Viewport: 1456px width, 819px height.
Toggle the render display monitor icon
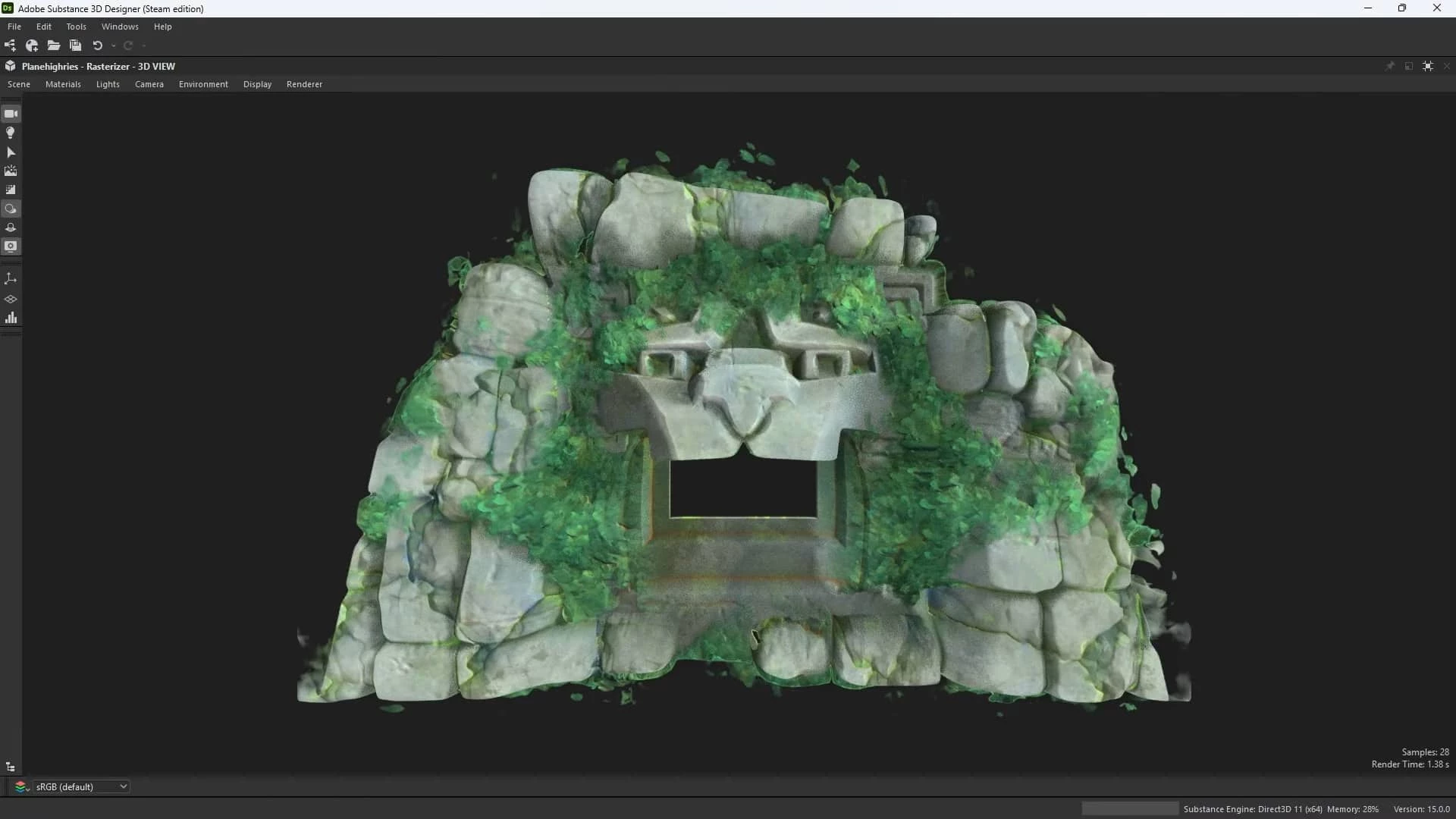click(11, 246)
